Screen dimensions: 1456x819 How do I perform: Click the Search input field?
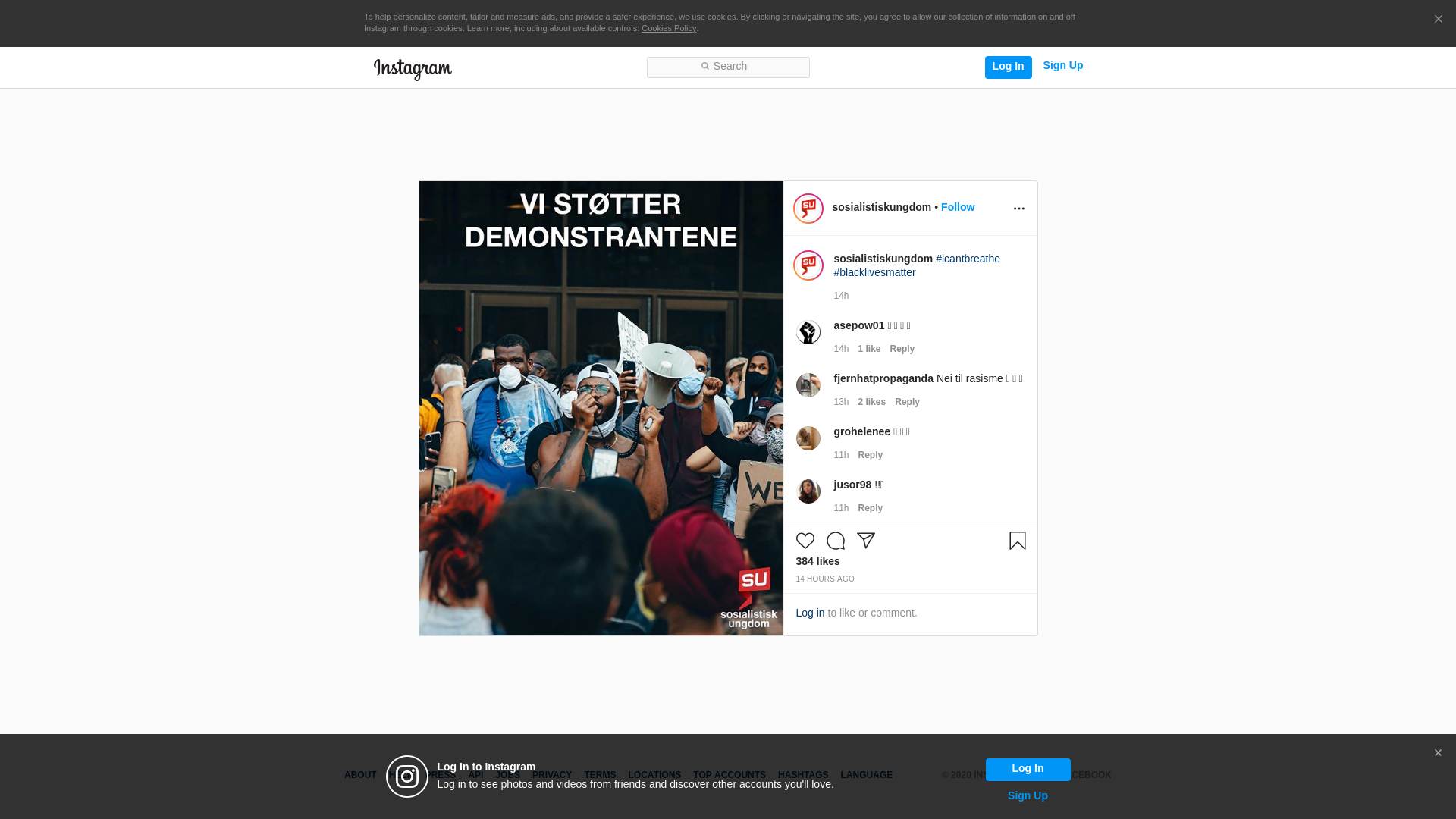pyautogui.click(x=728, y=67)
